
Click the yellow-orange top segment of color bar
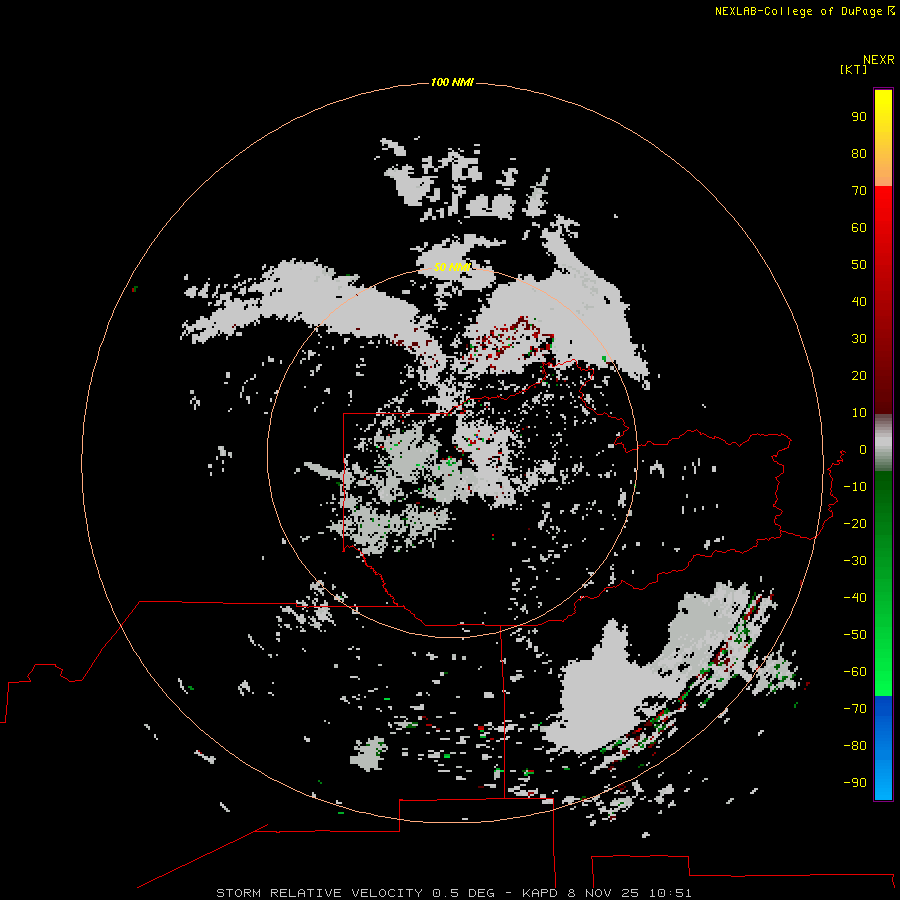pos(883,138)
